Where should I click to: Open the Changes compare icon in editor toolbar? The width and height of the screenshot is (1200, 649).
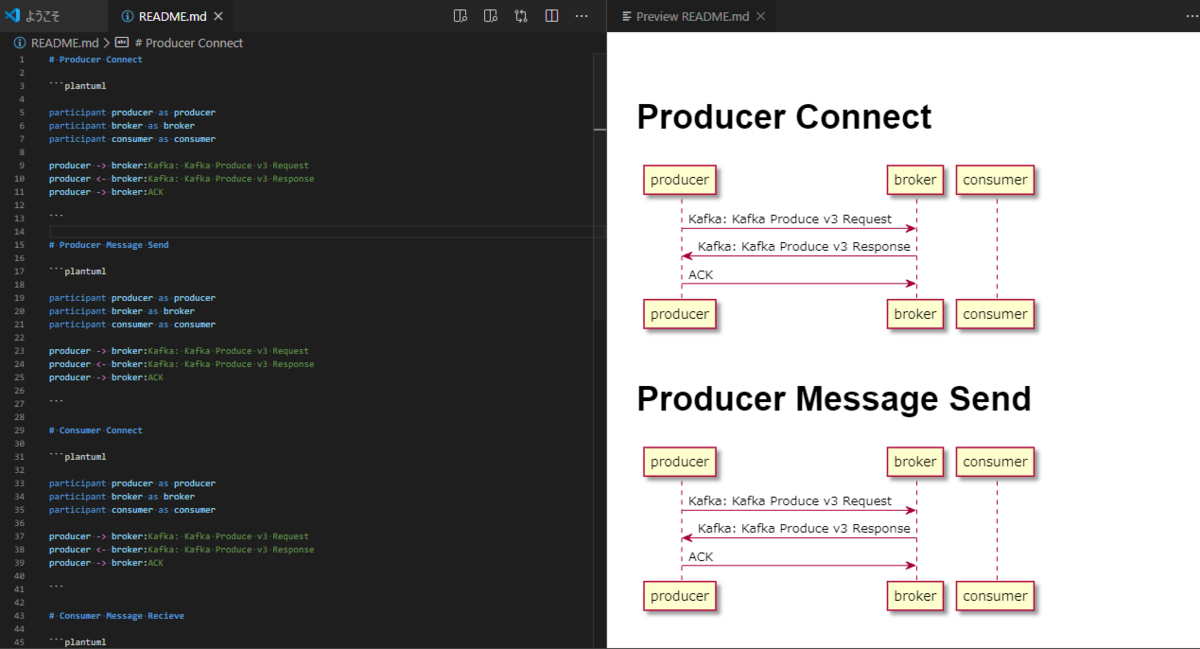521,16
